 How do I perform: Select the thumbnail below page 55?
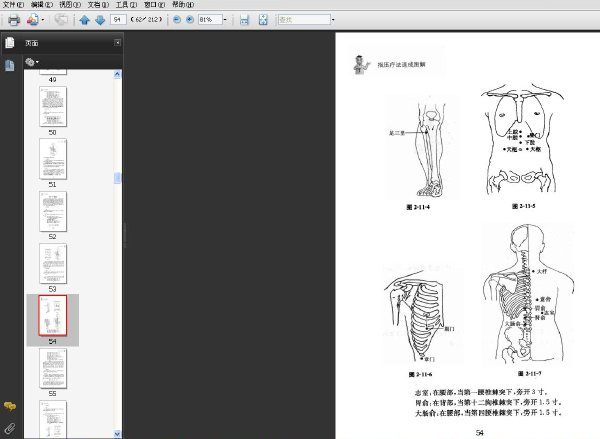click(x=53, y=419)
